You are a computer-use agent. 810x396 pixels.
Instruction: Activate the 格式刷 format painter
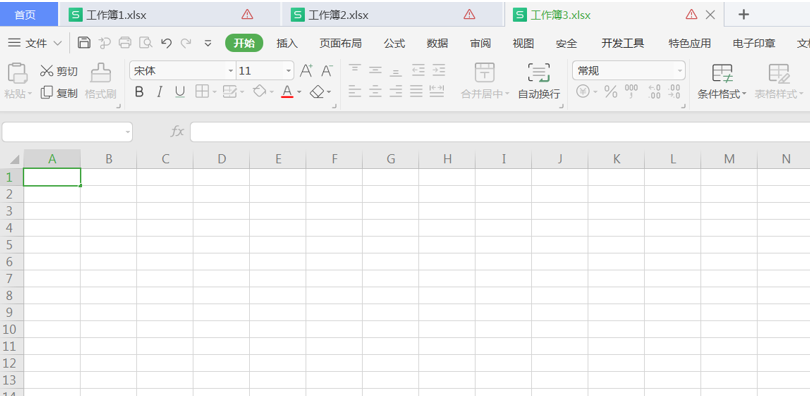click(100, 82)
